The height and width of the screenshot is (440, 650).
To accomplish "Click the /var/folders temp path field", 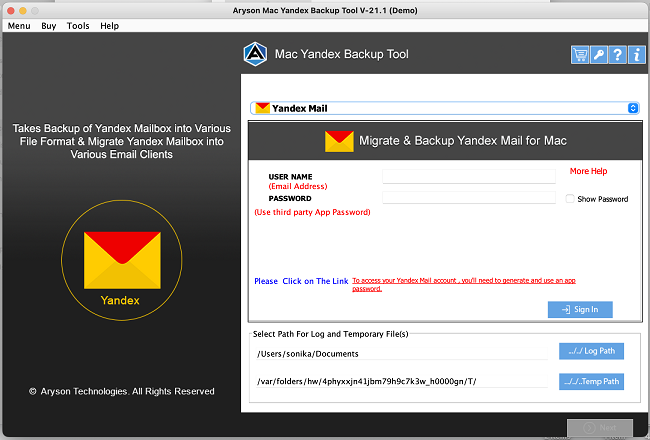I will tap(402, 381).
